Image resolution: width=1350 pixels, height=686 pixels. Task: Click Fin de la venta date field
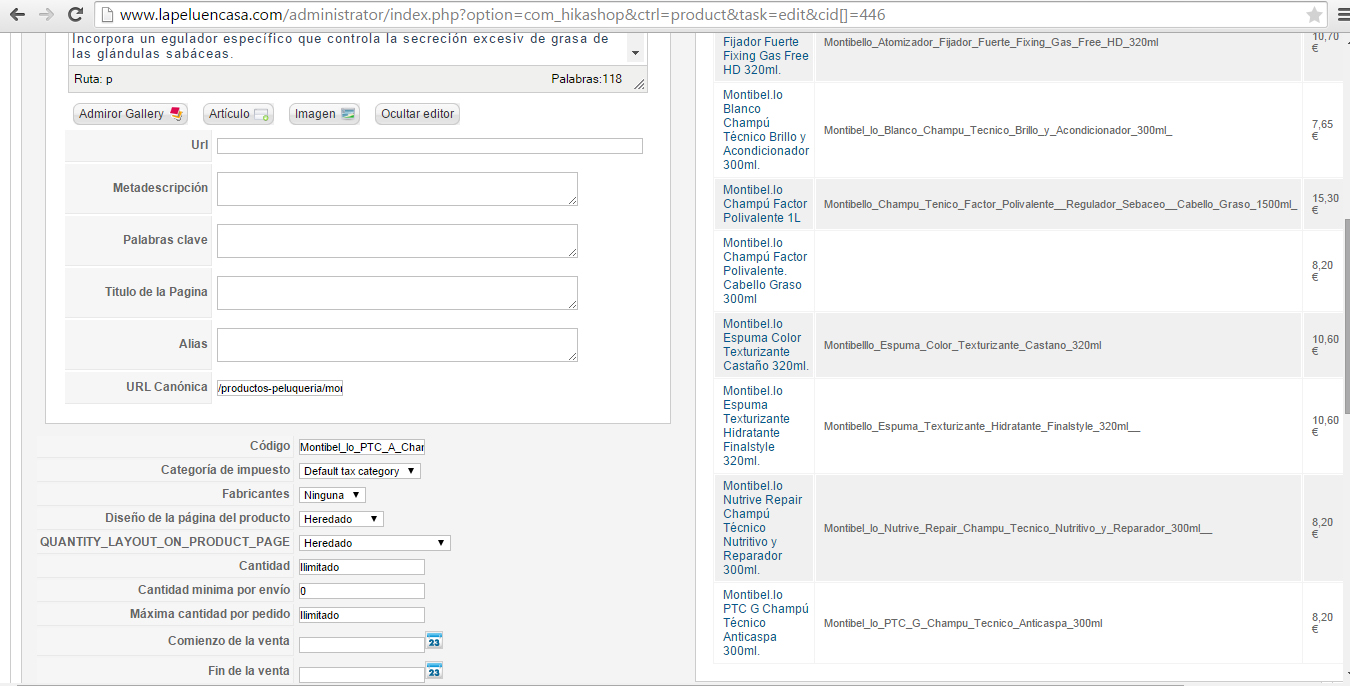pyautogui.click(x=362, y=675)
